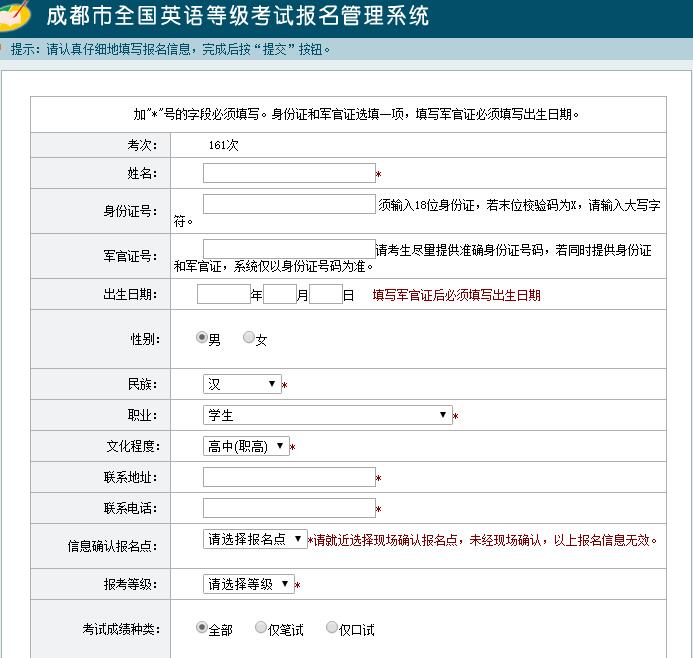
Task: Open the 文化程度 dropdown showing 高中(职高)
Action: point(246,446)
